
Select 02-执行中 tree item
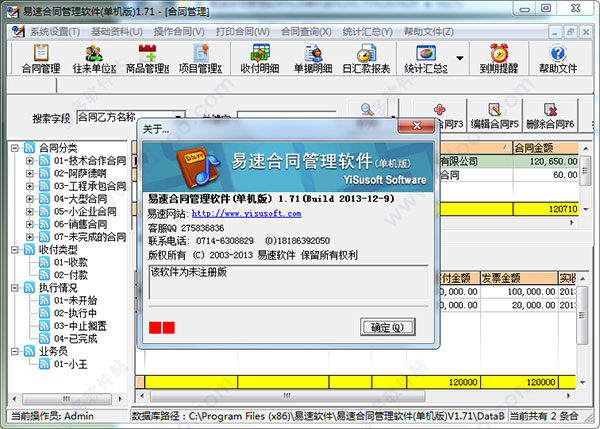75,313
